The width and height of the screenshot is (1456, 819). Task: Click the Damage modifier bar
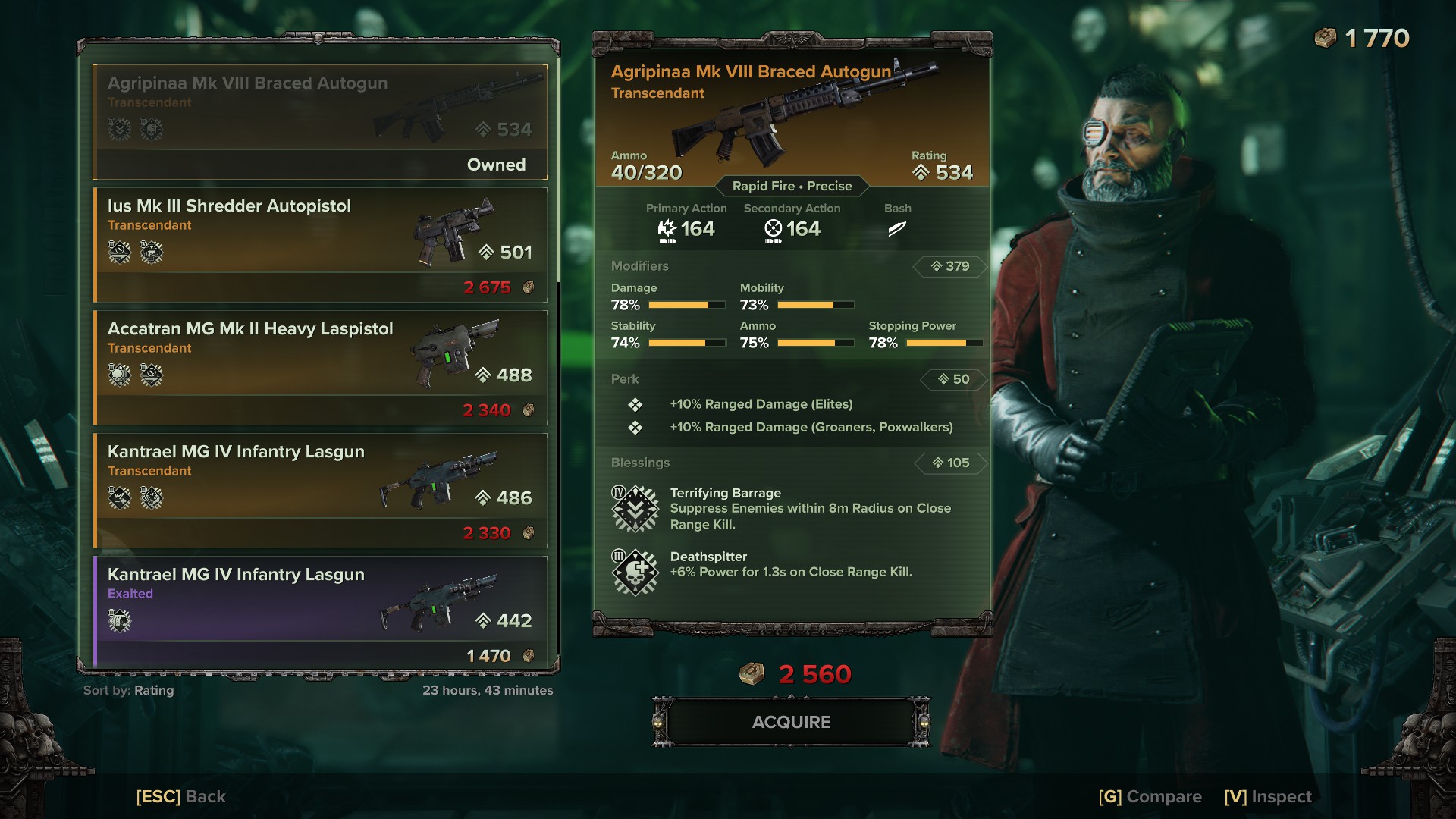point(687,305)
